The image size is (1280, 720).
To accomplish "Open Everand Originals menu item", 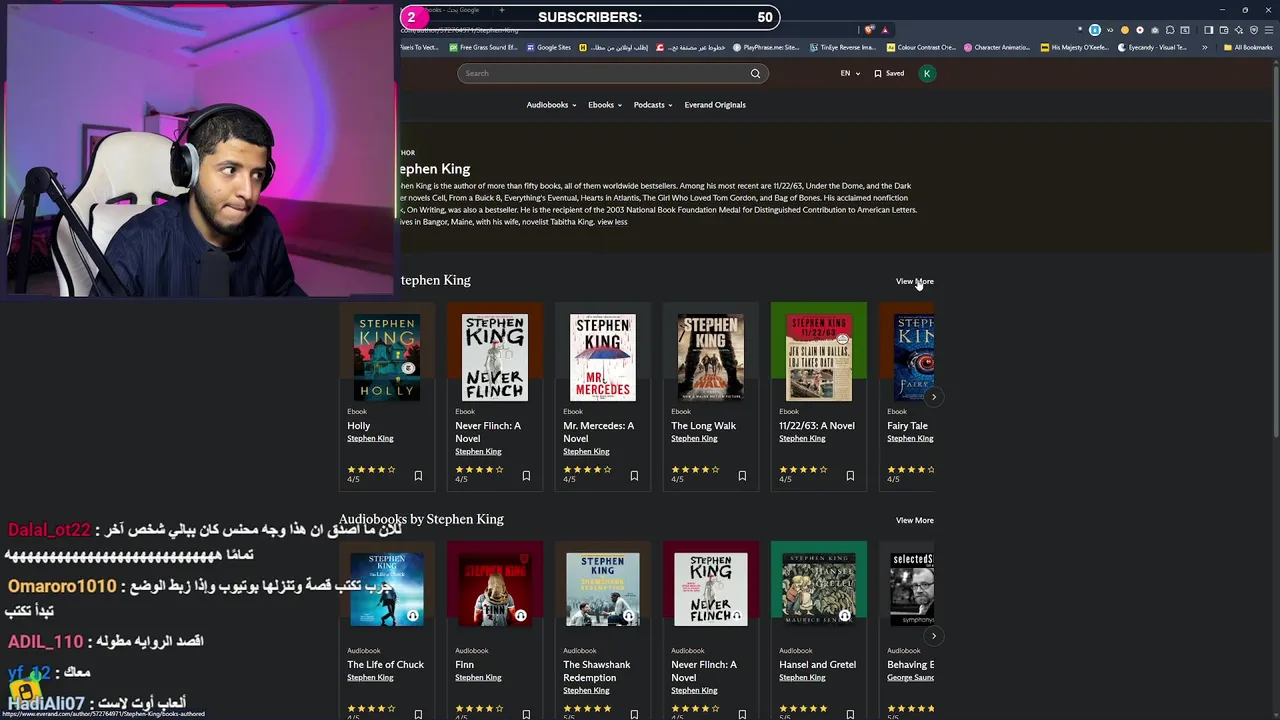I will (x=715, y=105).
